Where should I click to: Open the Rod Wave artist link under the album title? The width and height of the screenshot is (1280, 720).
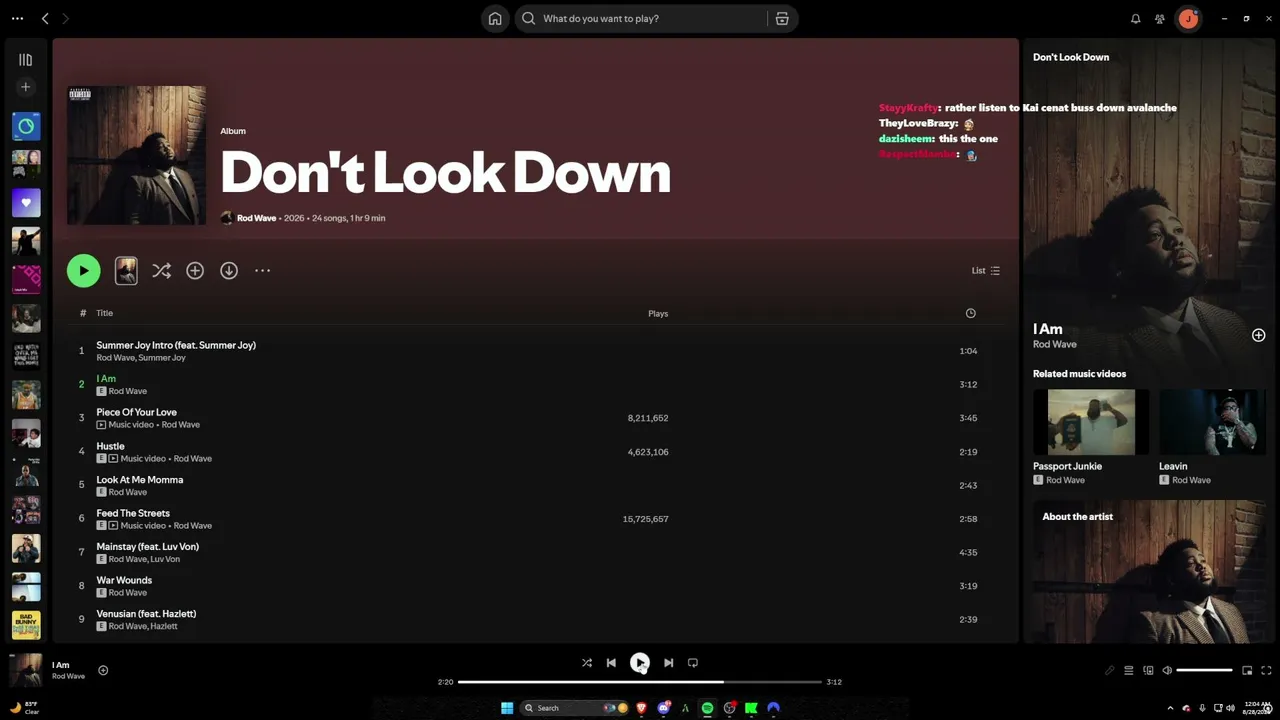pos(256,218)
